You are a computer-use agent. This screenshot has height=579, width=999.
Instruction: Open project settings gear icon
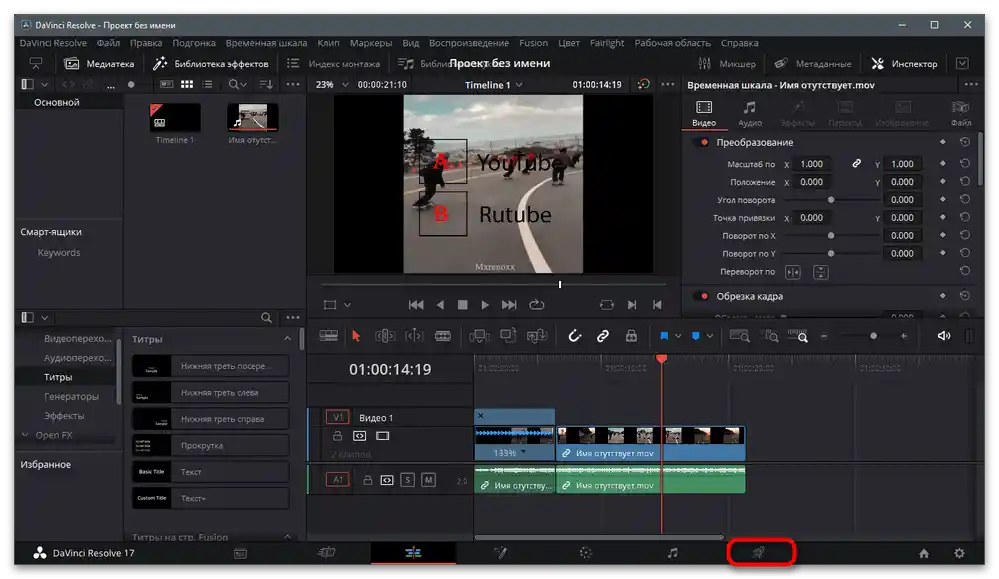tap(959, 554)
